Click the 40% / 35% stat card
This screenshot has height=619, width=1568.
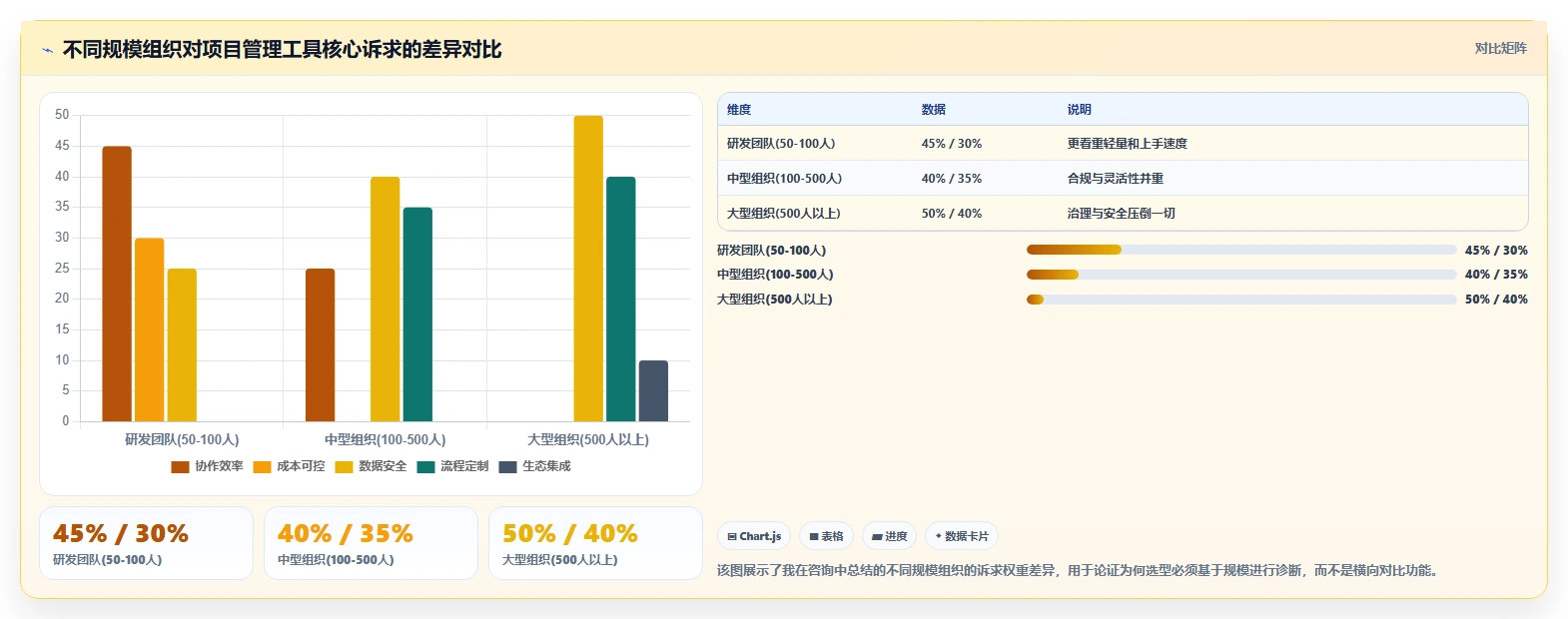(371, 543)
